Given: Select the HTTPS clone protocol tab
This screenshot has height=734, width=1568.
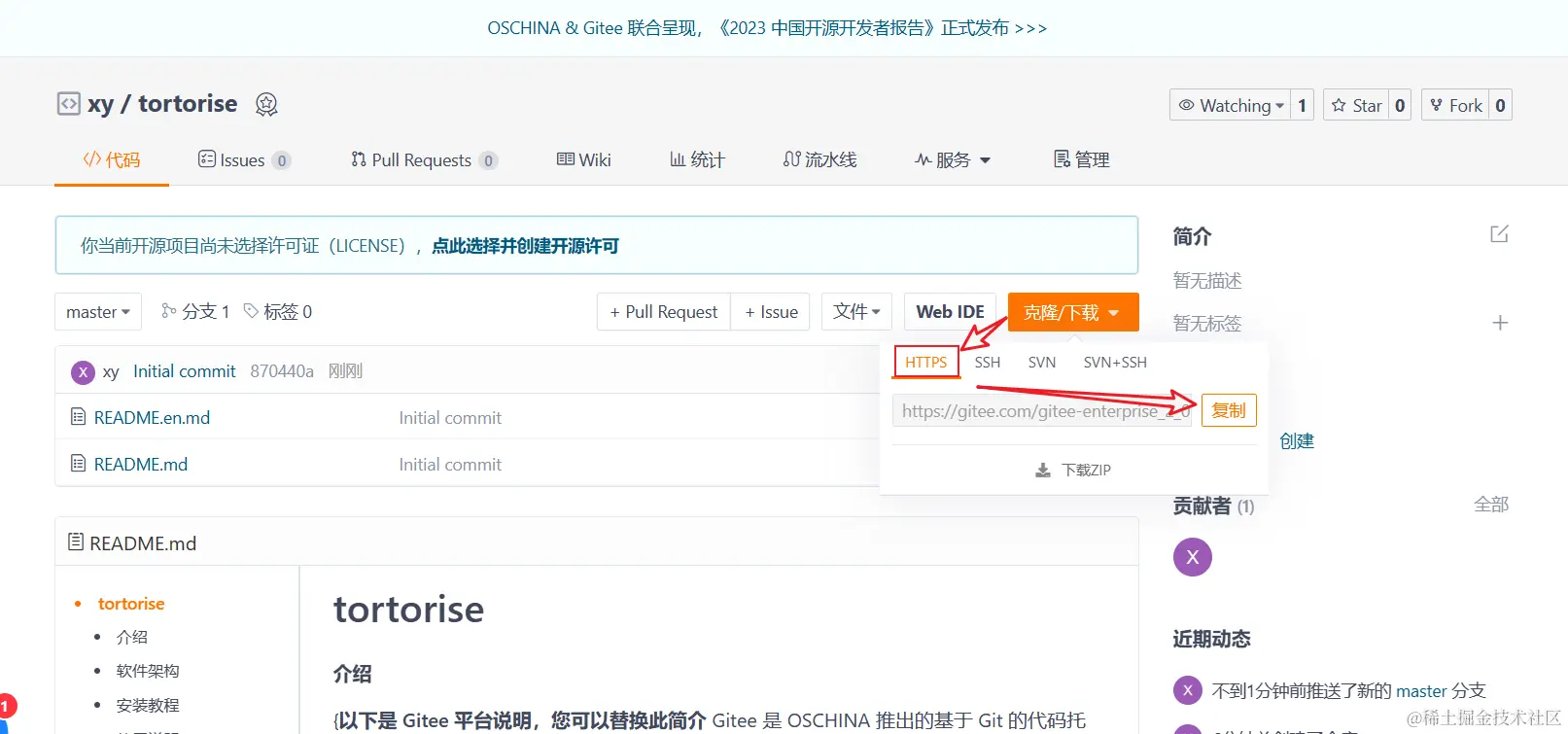Looking at the screenshot, I should (926, 363).
